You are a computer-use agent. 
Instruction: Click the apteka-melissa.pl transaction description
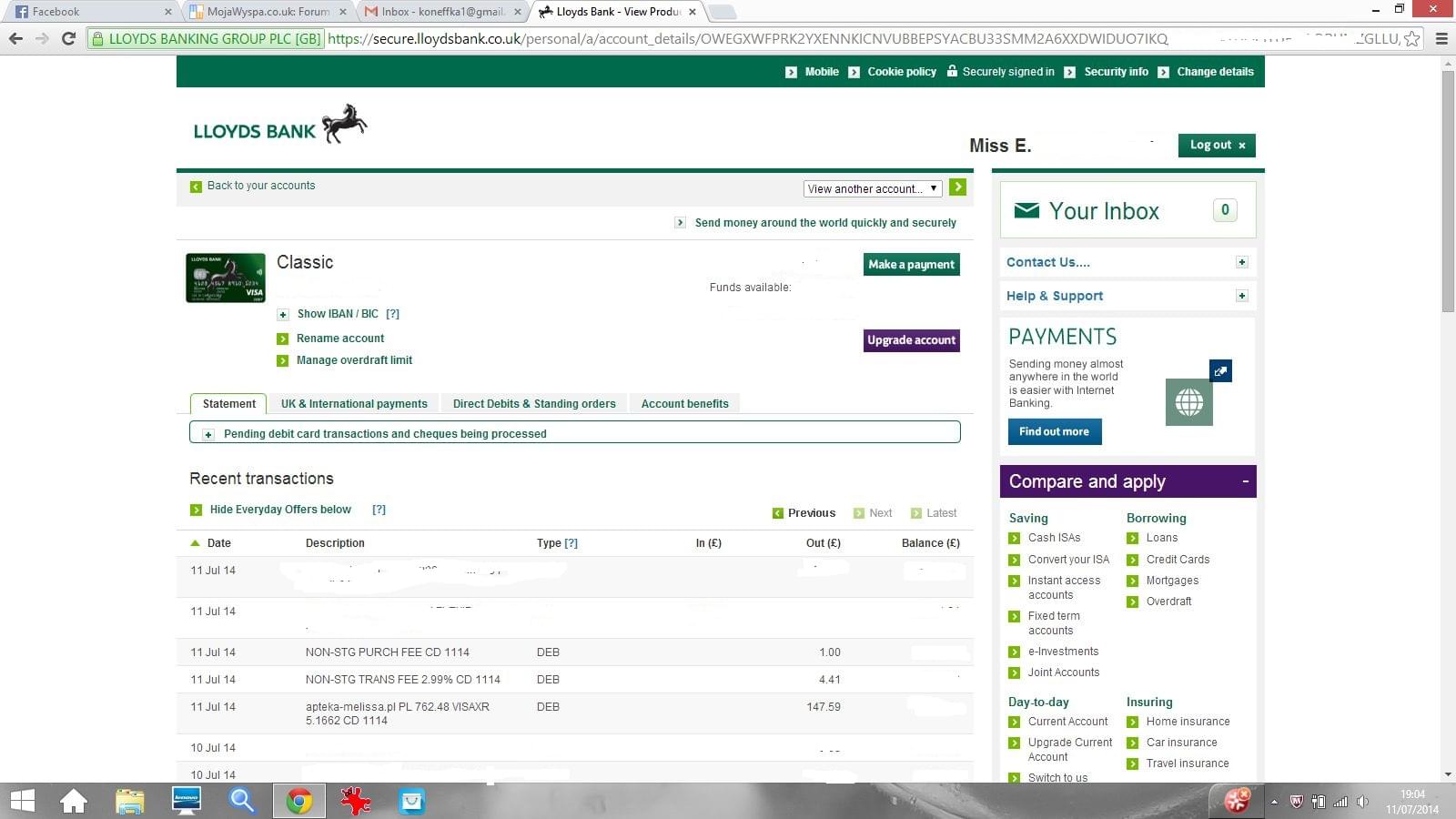coord(397,713)
